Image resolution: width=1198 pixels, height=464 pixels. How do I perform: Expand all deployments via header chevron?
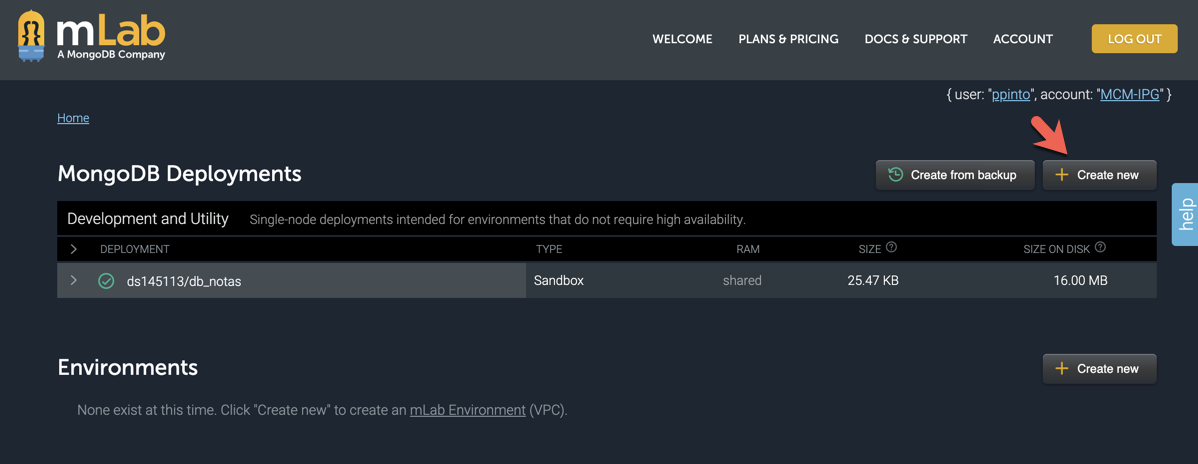(74, 249)
